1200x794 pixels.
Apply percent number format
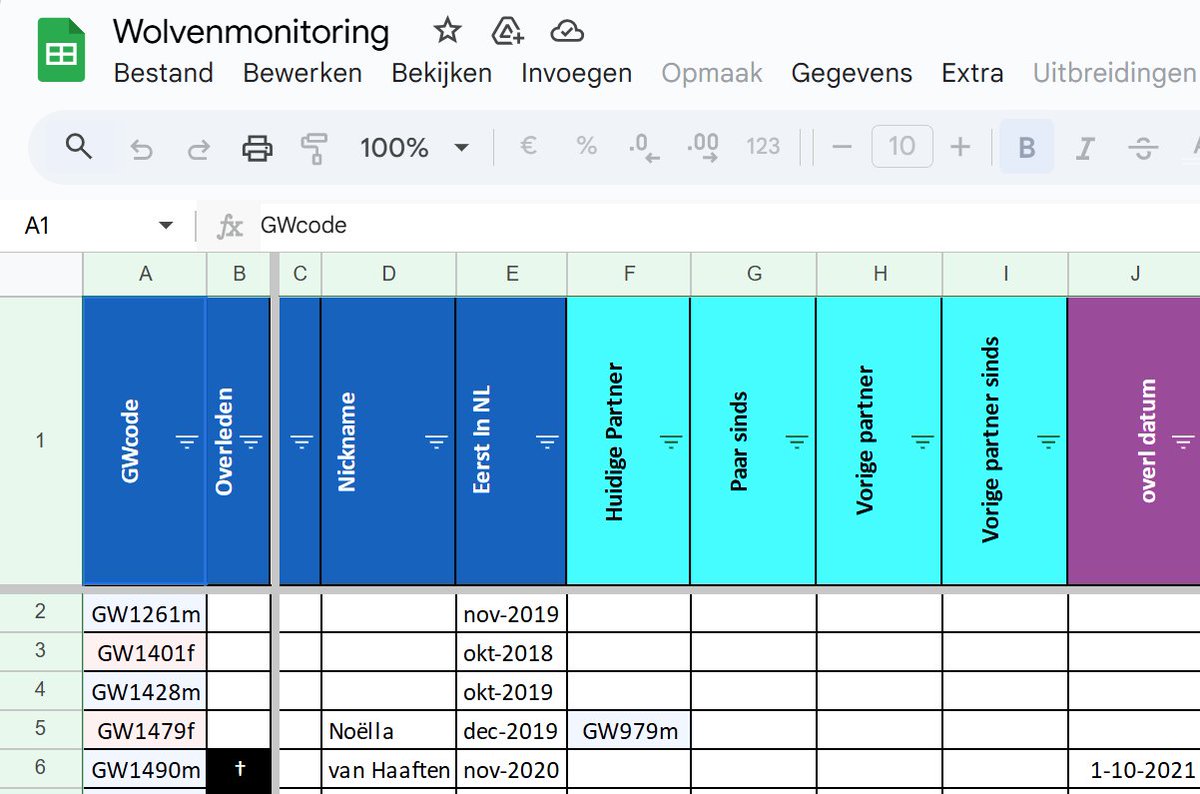[x=586, y=147]
